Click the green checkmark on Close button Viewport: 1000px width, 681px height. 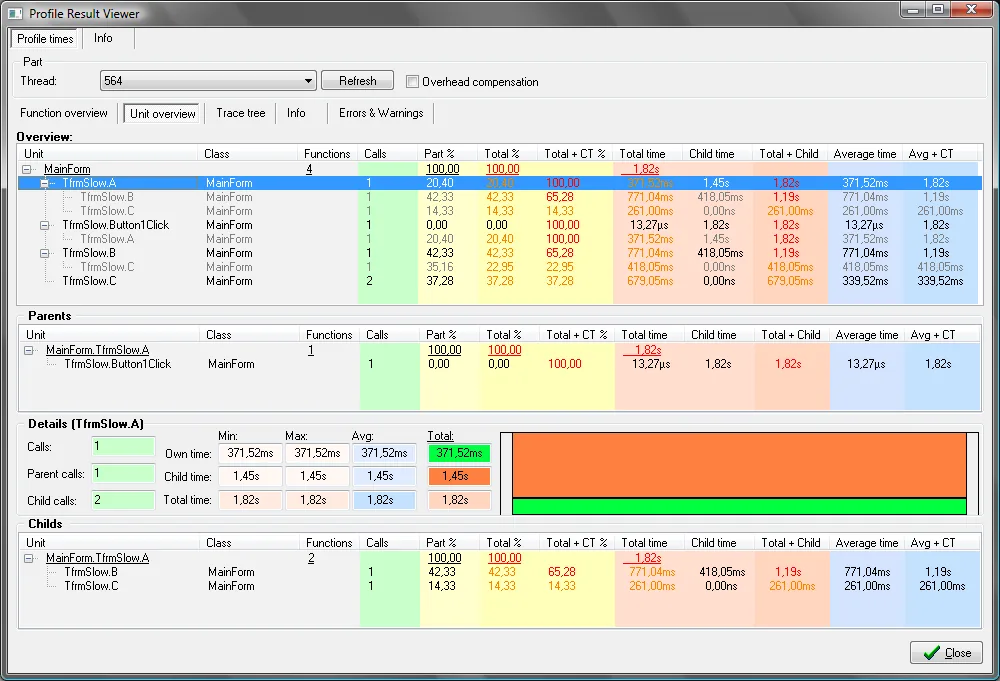coord(931,653)
